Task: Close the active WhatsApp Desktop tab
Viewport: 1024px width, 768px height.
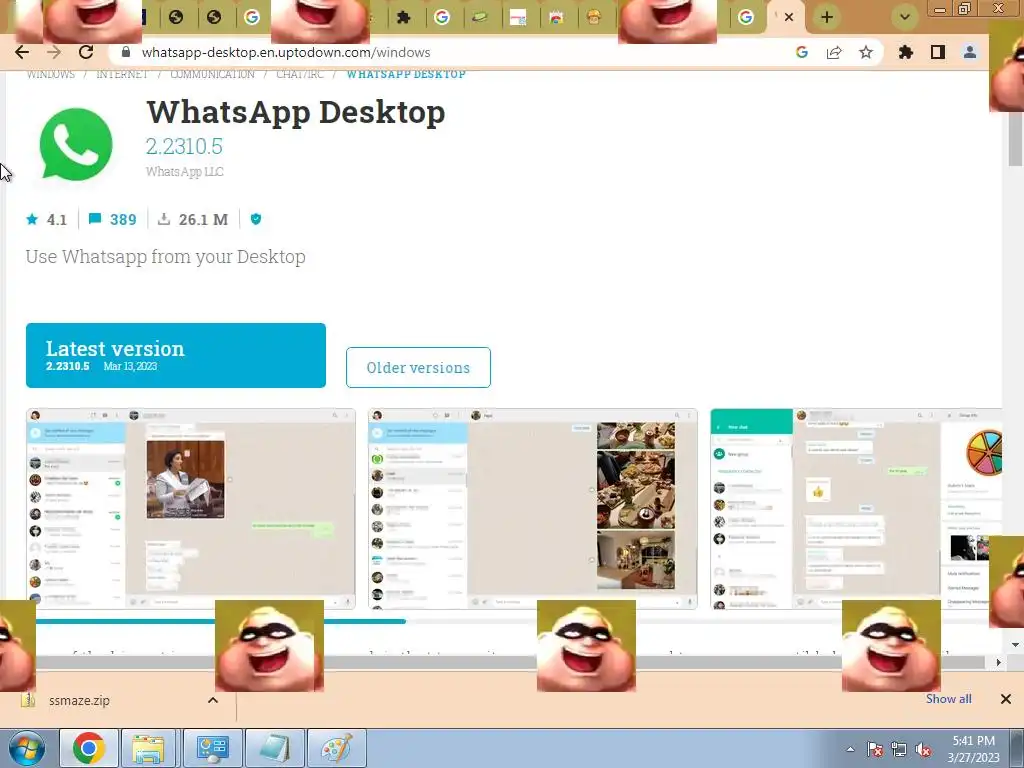Action: point(789,17)
